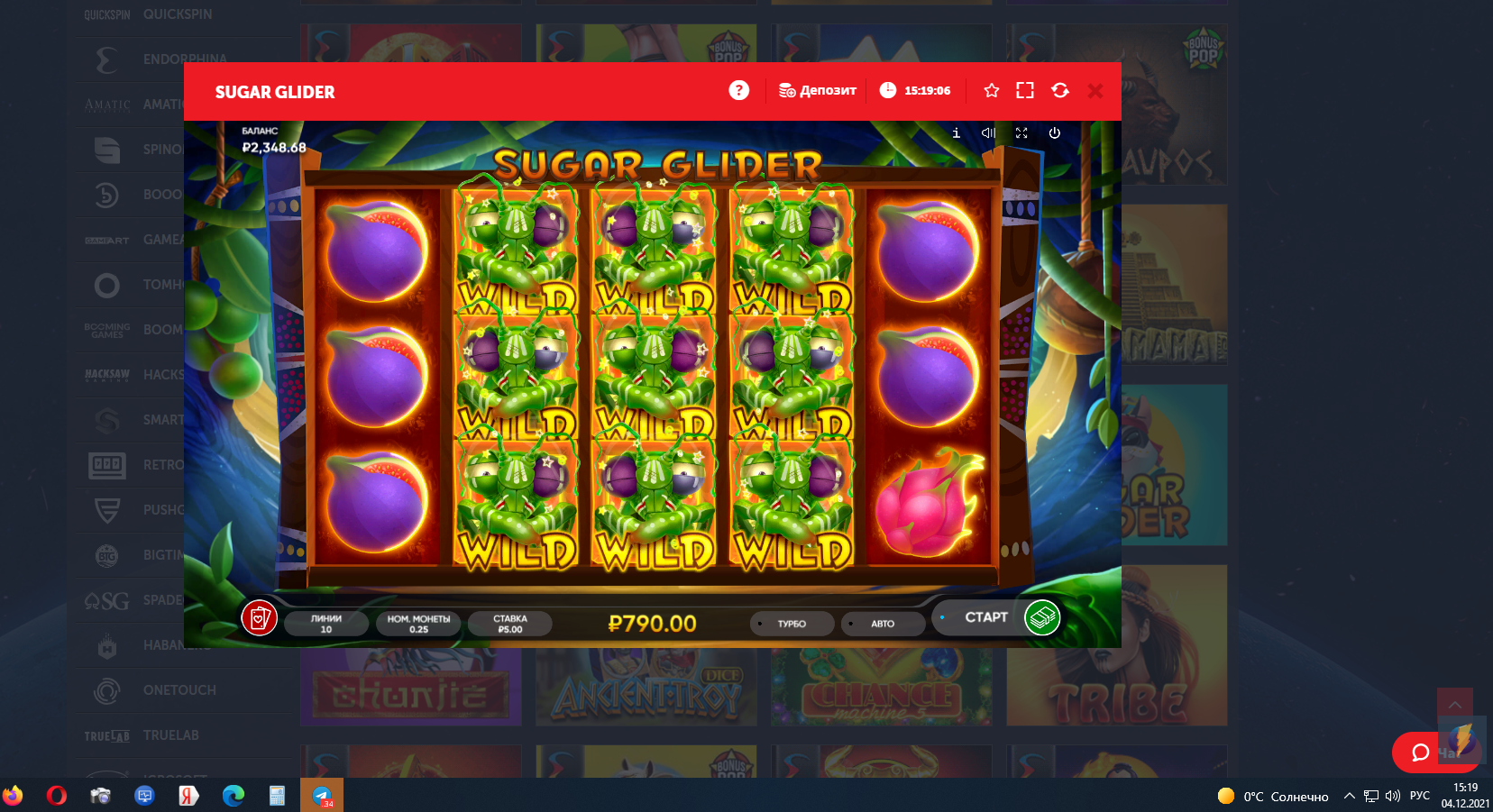Open the help question mark icon

coord(738,90)
